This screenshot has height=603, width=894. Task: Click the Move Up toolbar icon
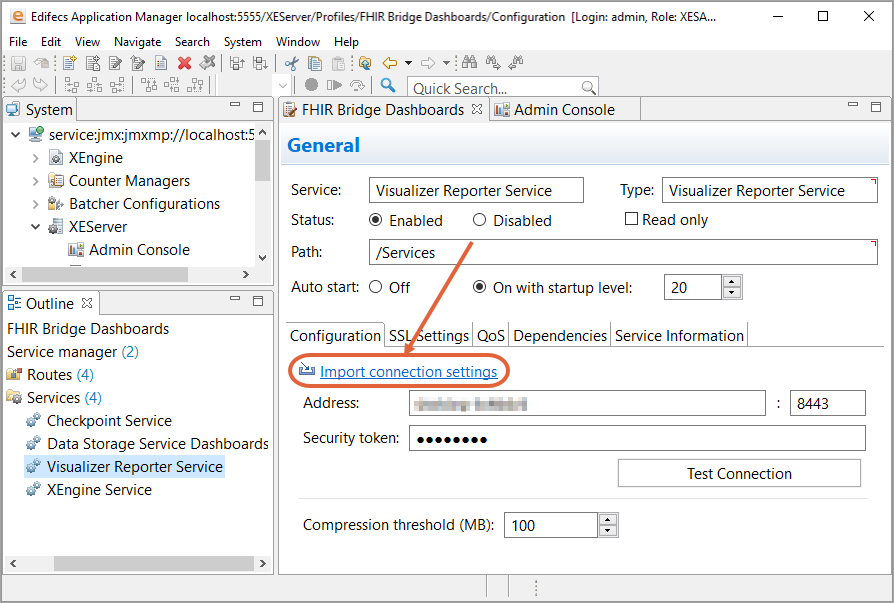(237, 63)
